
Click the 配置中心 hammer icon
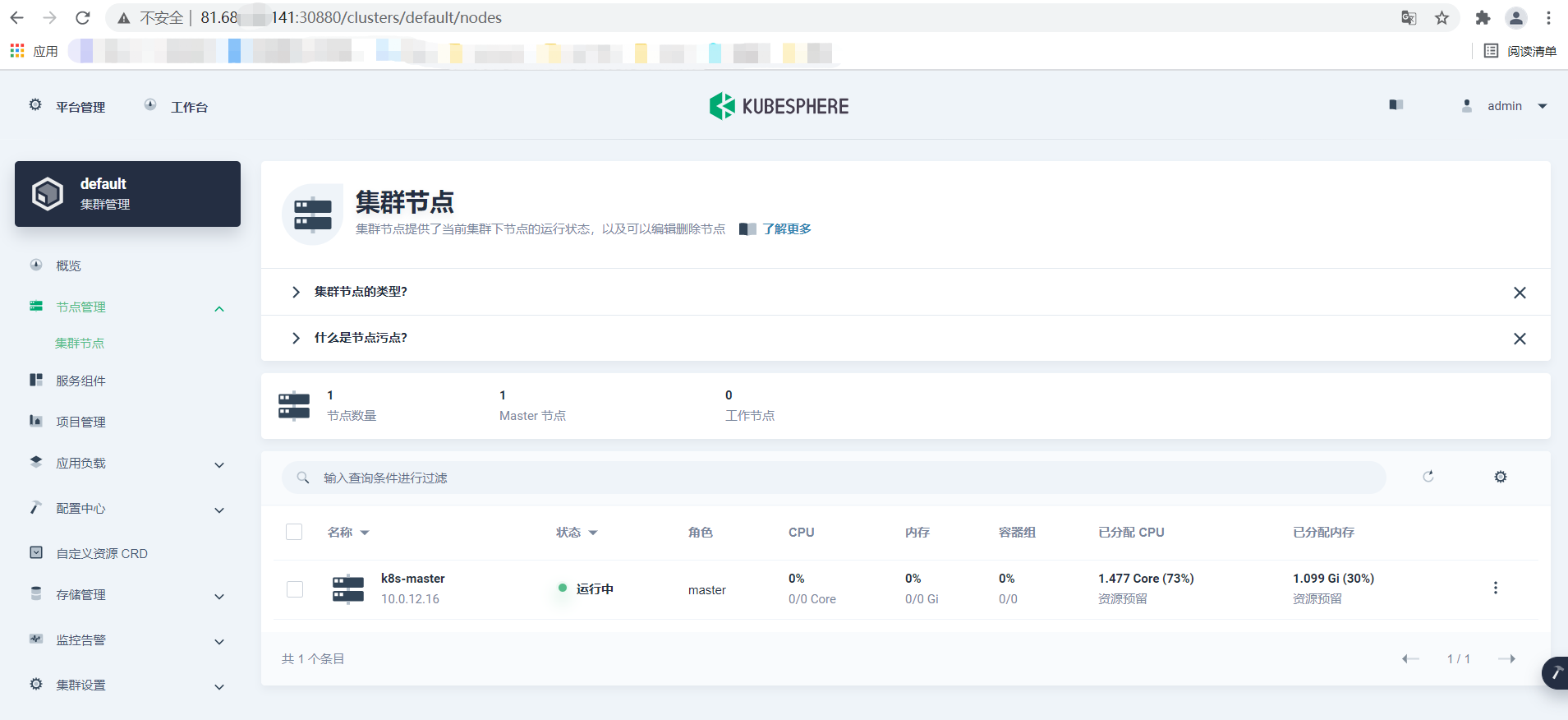pos(36,507)
